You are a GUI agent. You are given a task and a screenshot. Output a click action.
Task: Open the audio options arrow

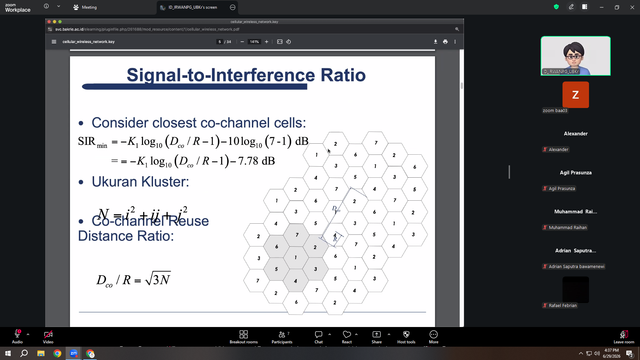point(28,334)
